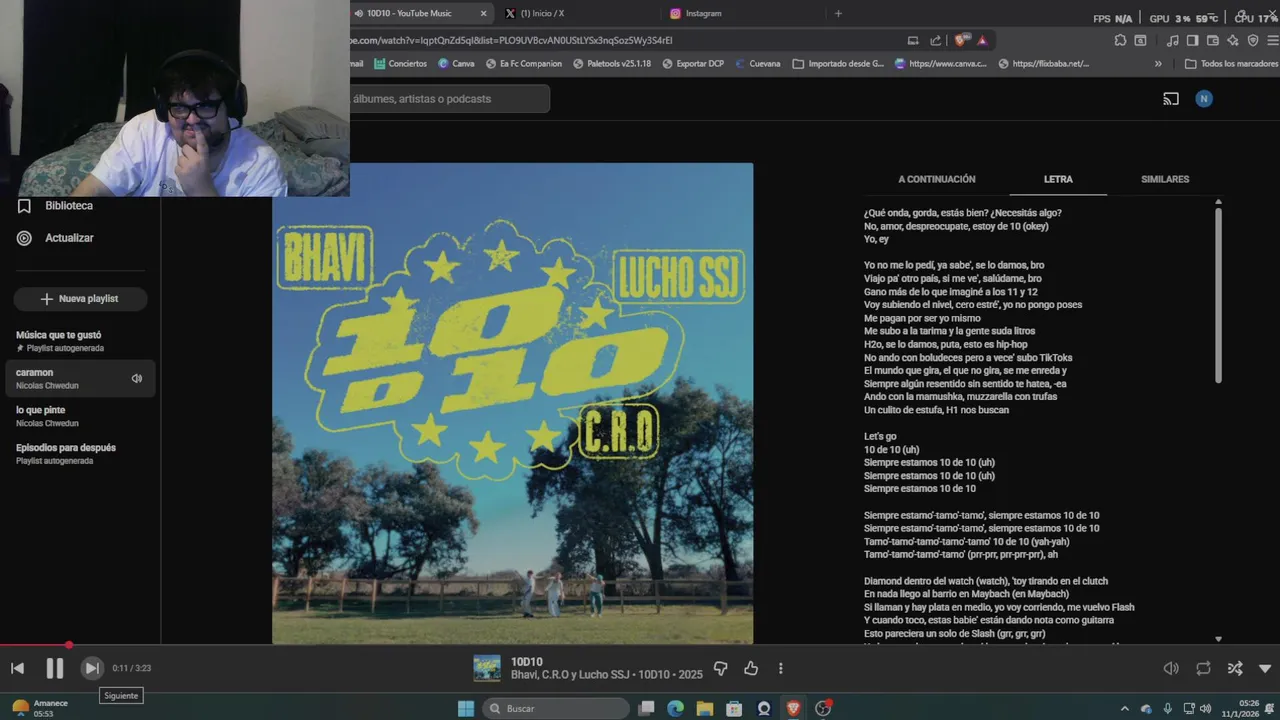Click the player volume icon
Viewport: 1280px width, 720px height.
point(1171,668)
